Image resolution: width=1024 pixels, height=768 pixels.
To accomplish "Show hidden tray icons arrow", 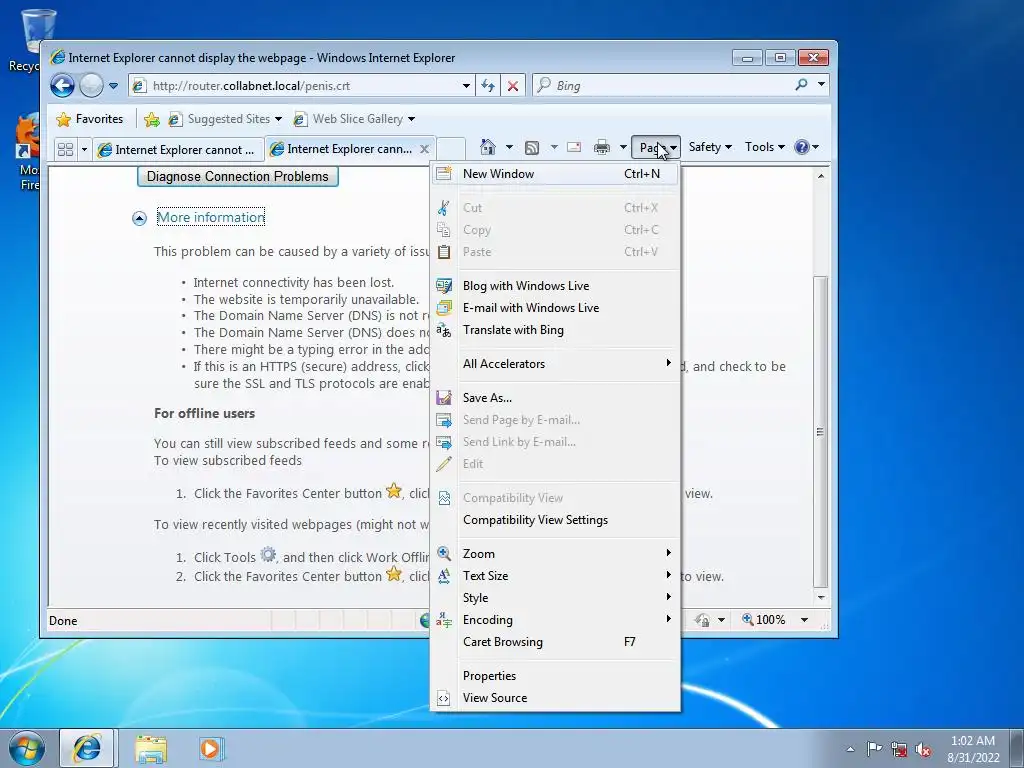I will [x=850, y=749].
